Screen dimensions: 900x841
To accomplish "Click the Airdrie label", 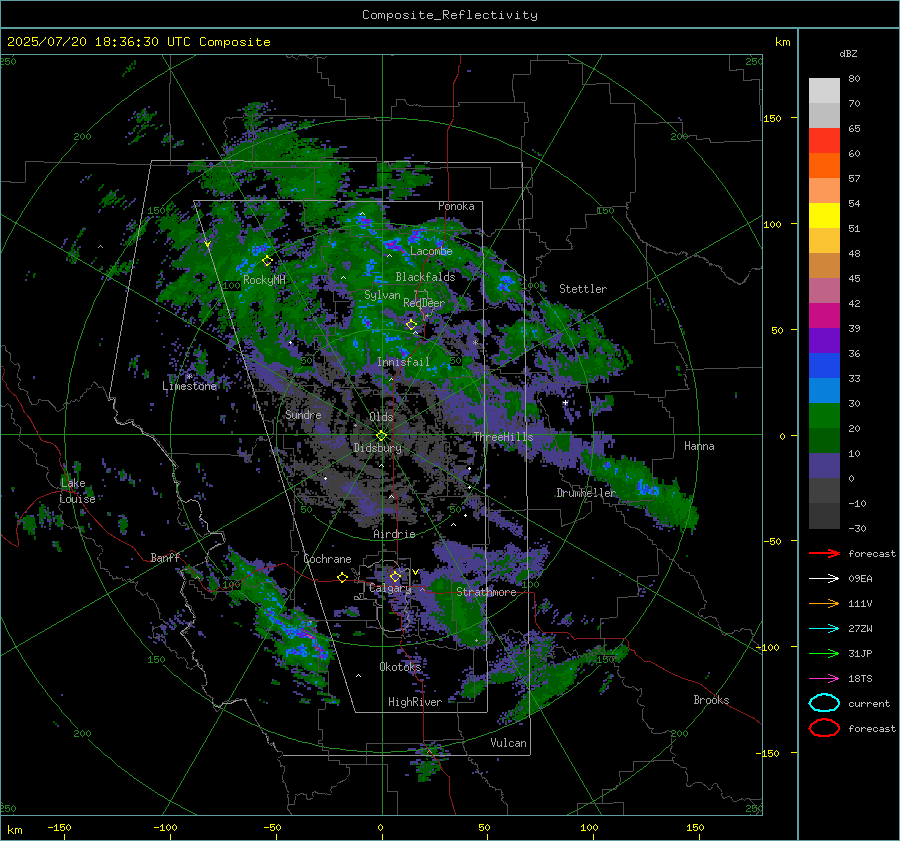I will [x=394, y=534].
